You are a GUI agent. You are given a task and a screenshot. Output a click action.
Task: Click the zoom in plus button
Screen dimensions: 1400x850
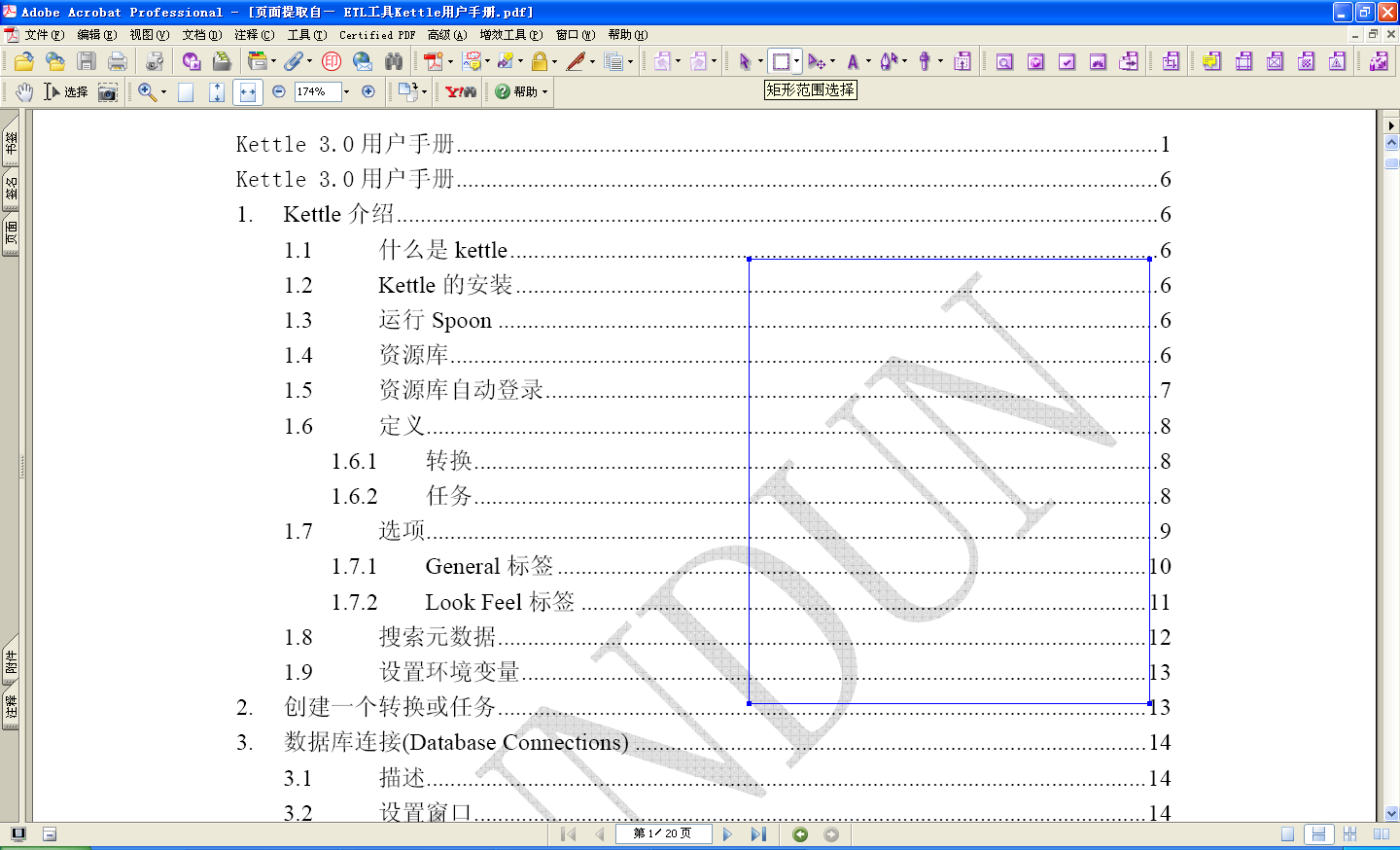pos(368,91)
